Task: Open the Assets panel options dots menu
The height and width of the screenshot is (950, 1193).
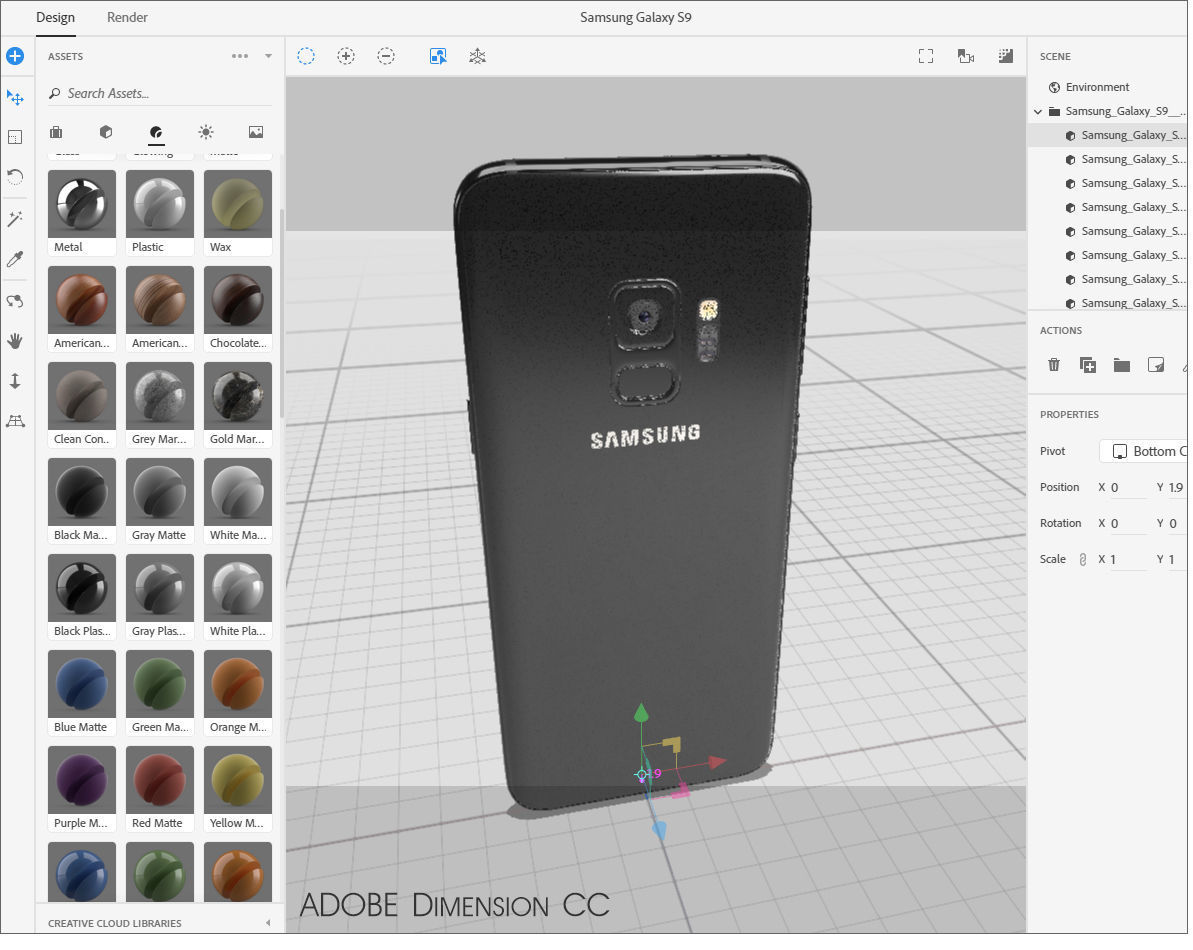Action: (240, 56)
